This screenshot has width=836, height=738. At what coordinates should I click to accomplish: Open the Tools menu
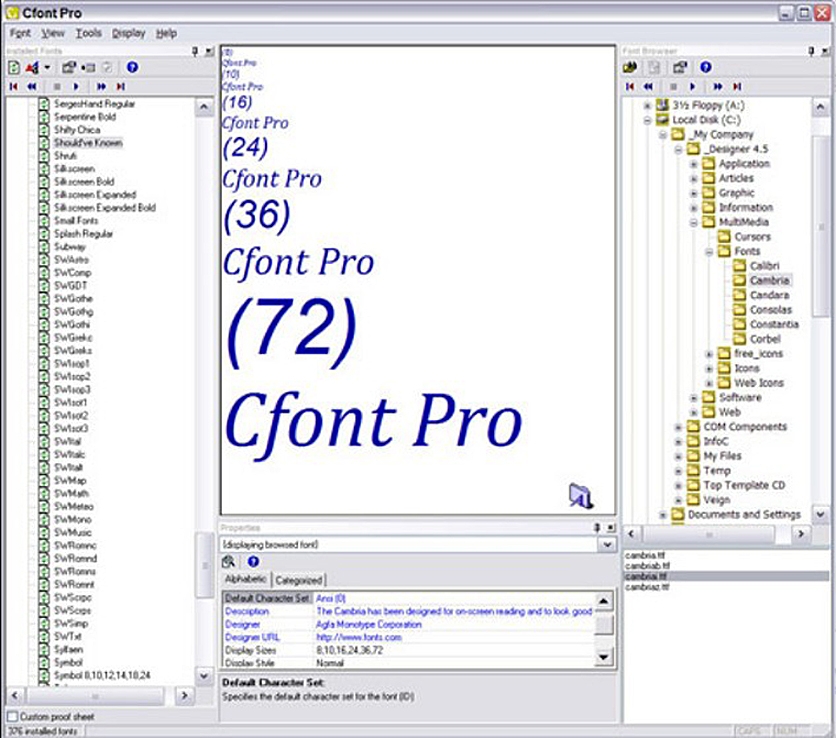(89, 33)
